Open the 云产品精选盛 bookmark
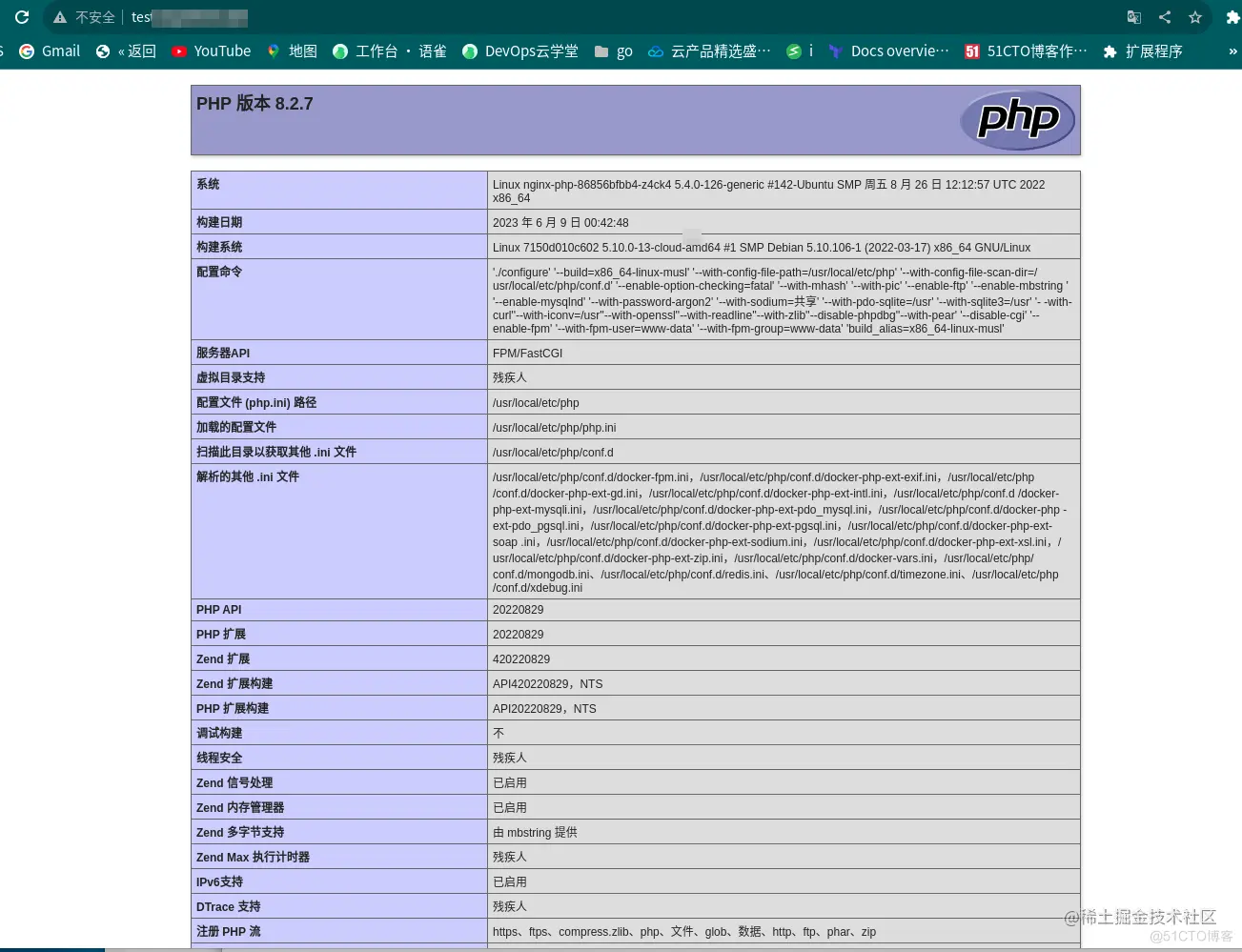 point(709,51)
